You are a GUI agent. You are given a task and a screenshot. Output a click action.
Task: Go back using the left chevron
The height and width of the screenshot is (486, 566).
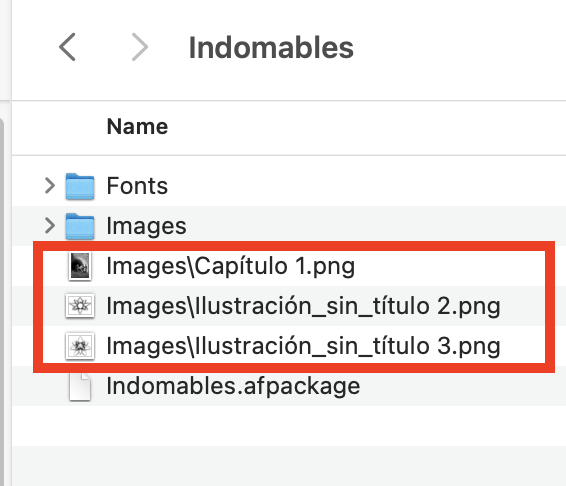(x=68, y=47)
